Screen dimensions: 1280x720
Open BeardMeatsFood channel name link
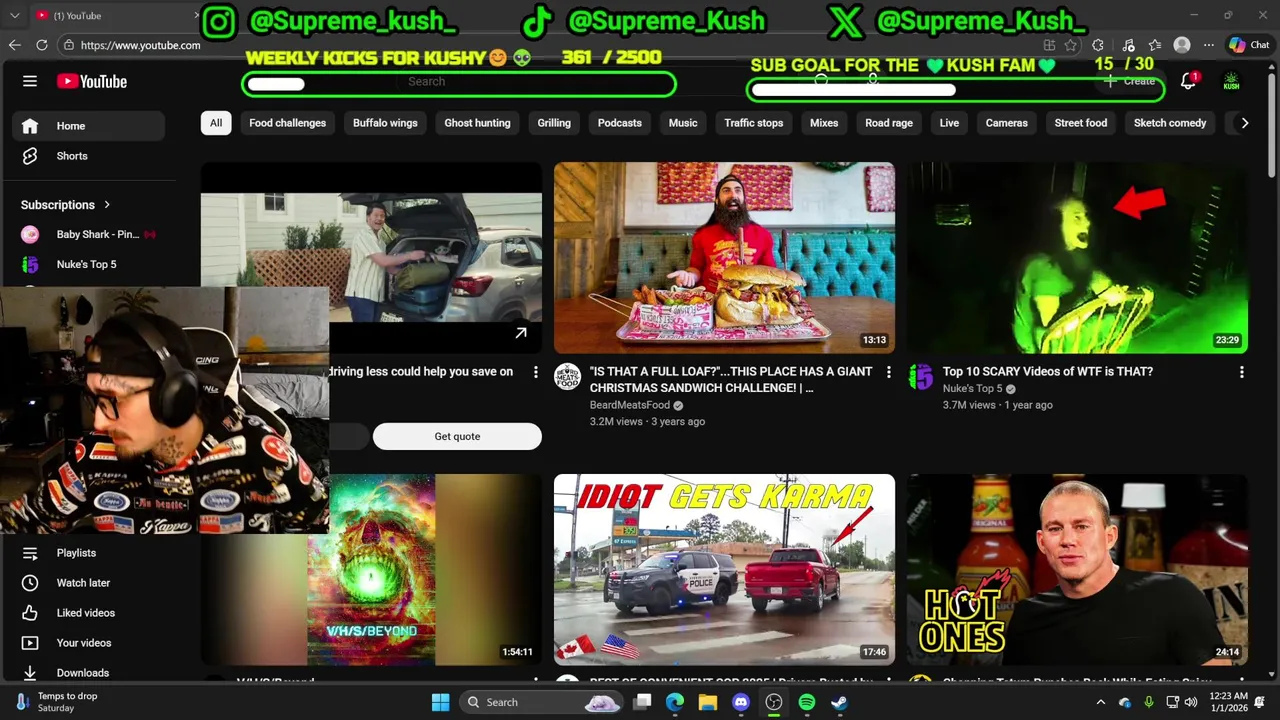point(629,405)
